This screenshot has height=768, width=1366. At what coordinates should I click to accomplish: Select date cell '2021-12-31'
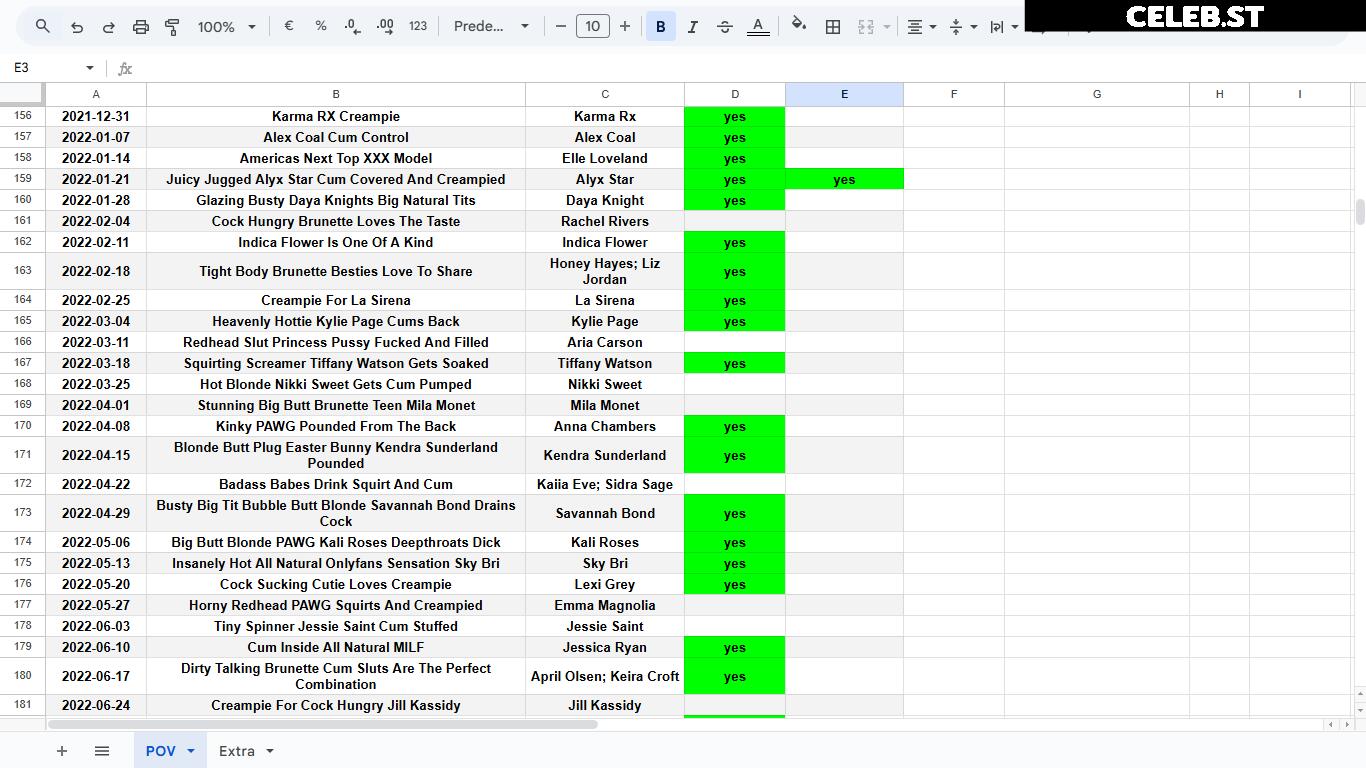point(96,116)
